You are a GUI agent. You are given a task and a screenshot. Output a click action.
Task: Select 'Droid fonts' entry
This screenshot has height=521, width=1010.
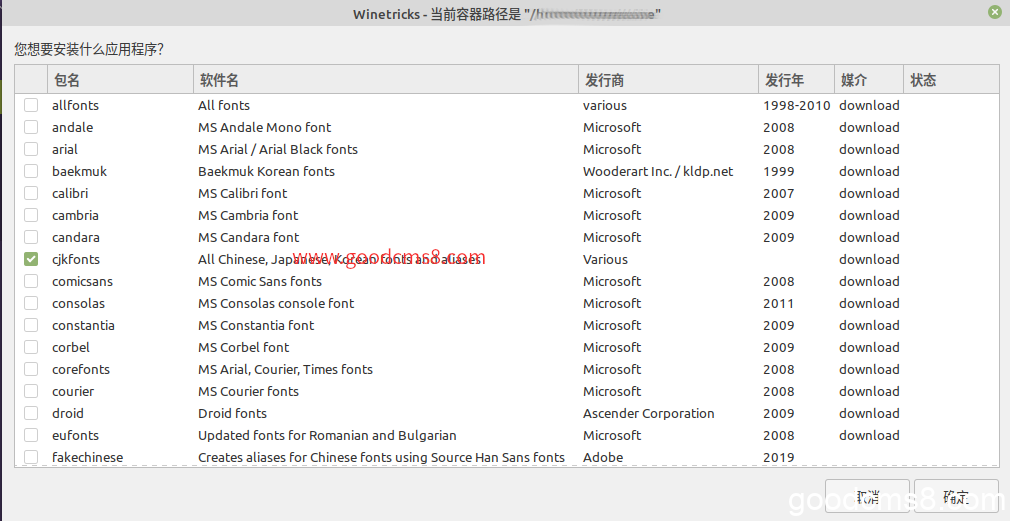coord(232,413)
